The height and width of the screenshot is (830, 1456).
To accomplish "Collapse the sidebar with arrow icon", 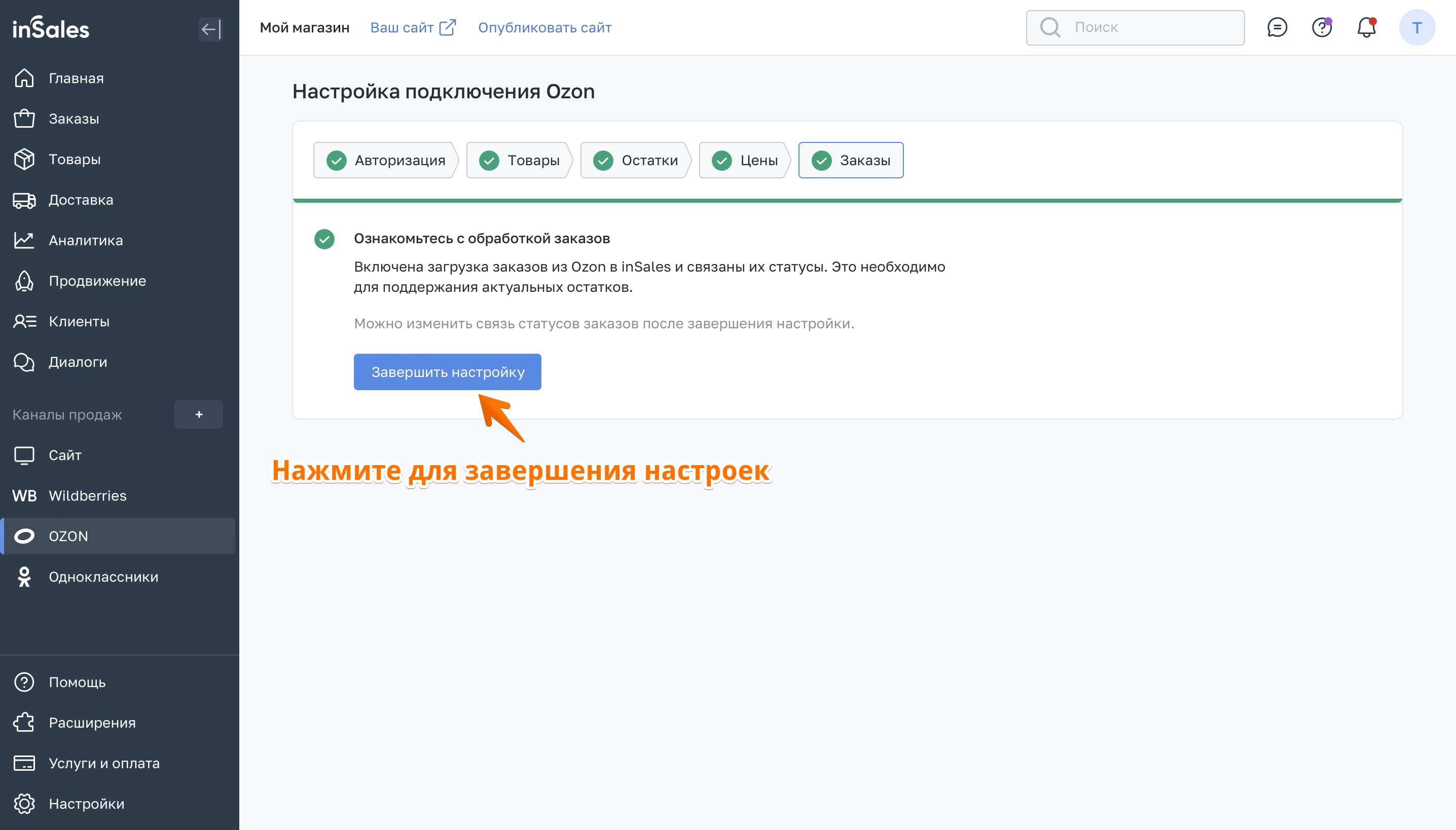I will pos(210,28).
